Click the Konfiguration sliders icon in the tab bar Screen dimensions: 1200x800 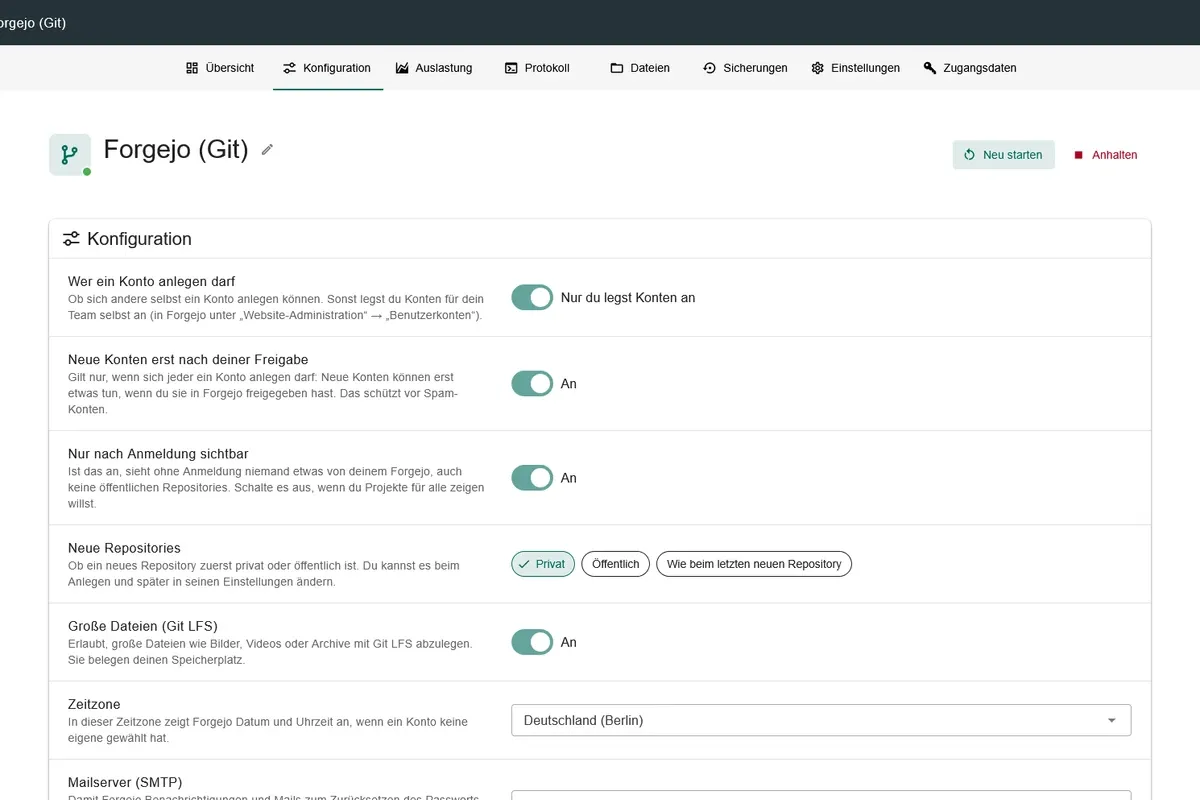click(289, 68)
